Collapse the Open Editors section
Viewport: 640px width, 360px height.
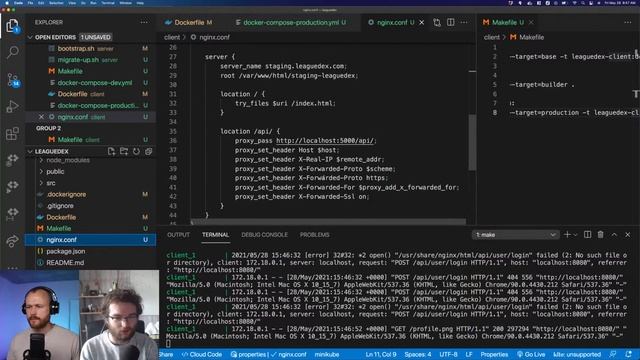pos(30,37)
